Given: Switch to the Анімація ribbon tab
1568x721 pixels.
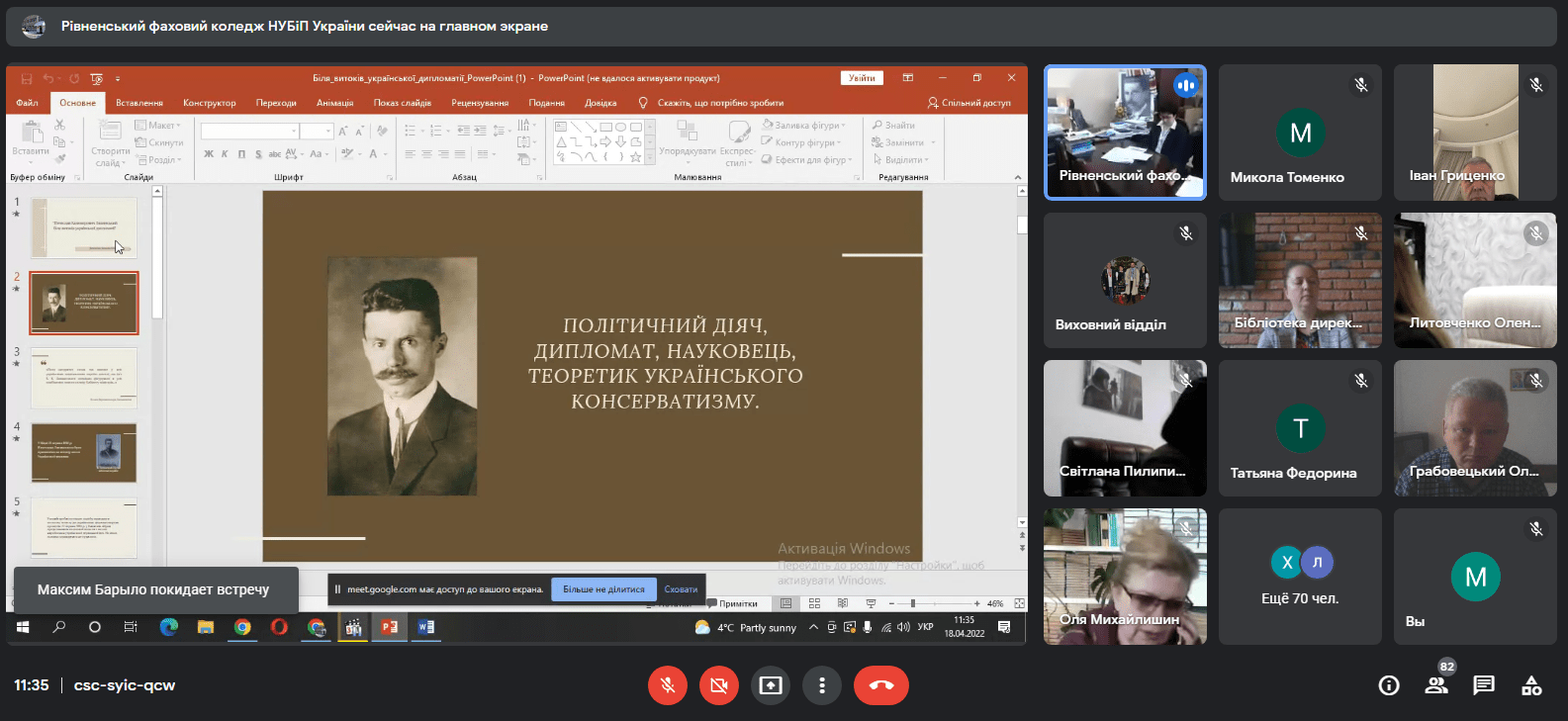Looking at the screenshot, I should [334, 103].
